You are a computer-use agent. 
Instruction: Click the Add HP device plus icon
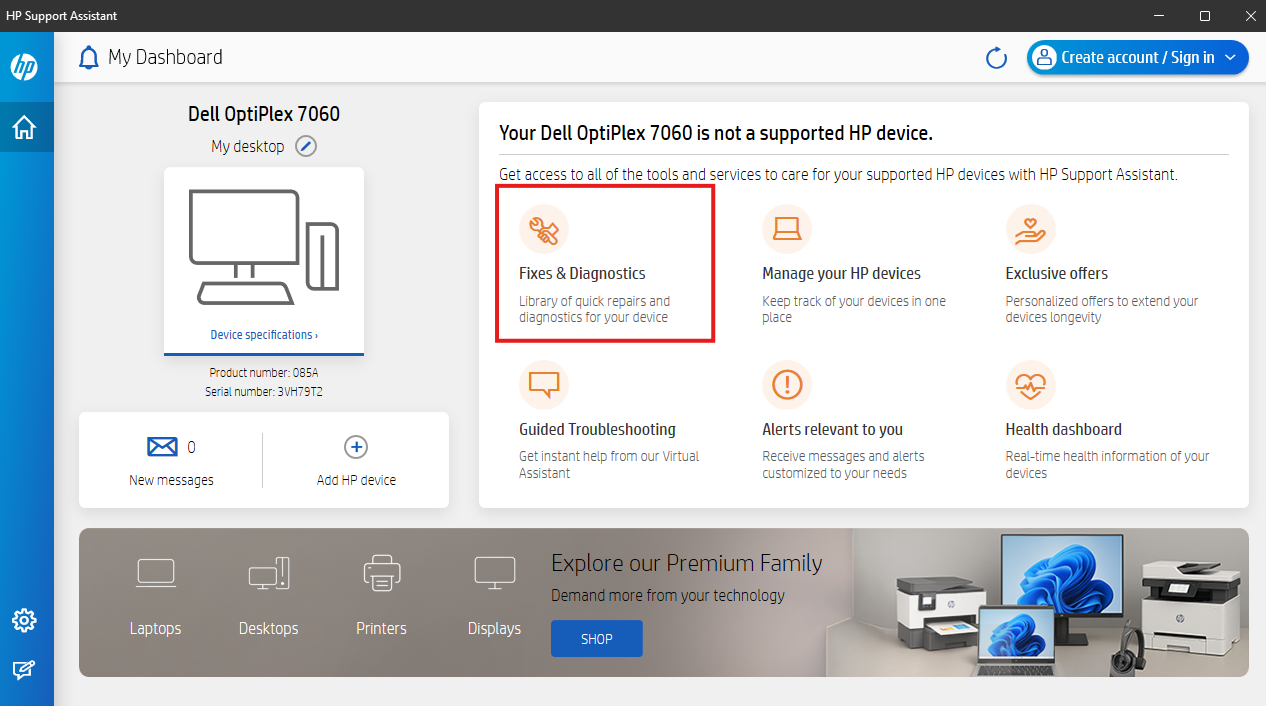pyautogui.click(x=356, y=447)
